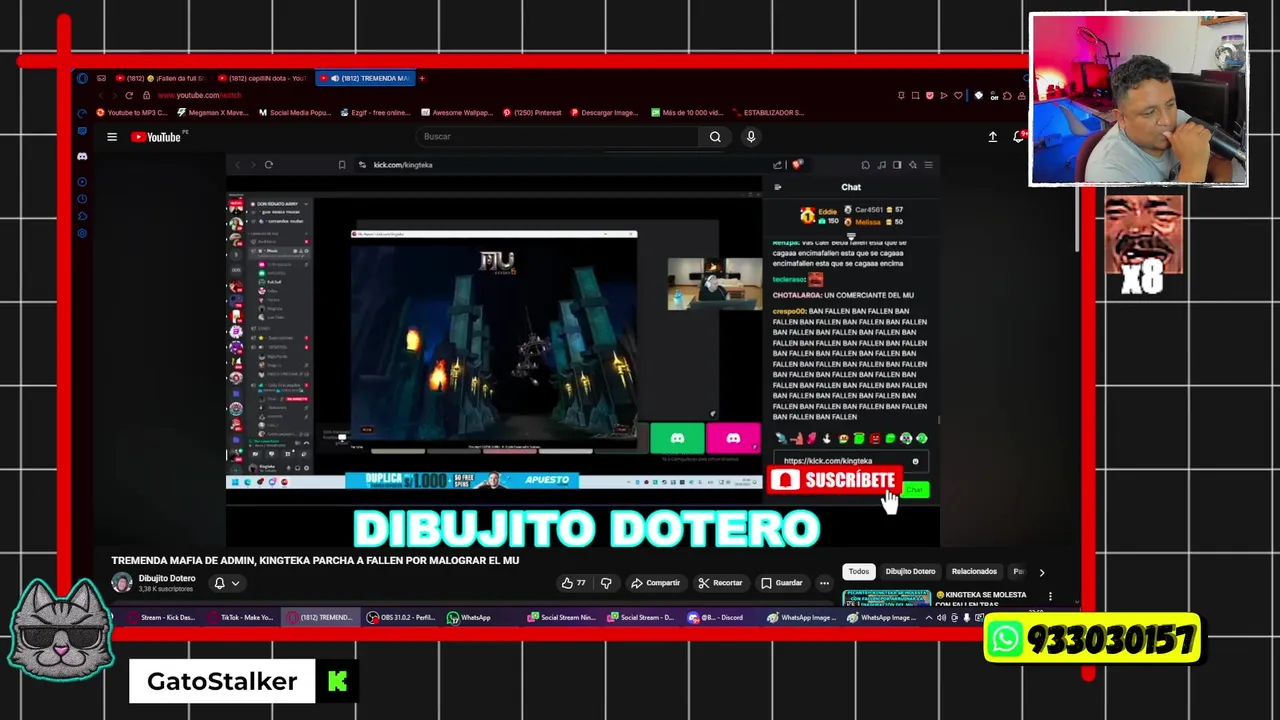Image resolution: width=1280 pixels, height=720 pixels.
Task: Open the Discord window in the taskbar
Action: click(x=718, y=618)
